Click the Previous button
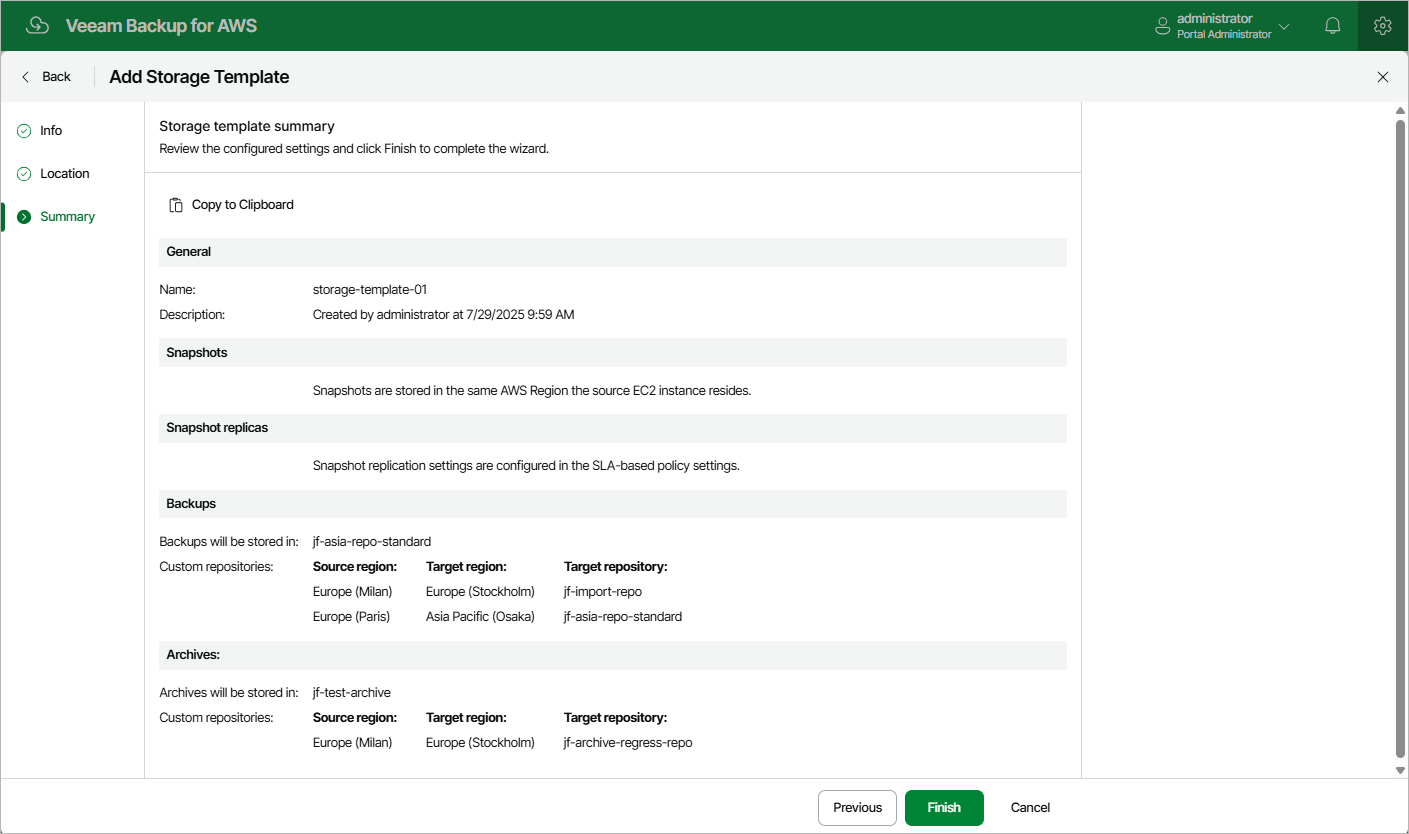This screenshot has width=1409, height=834. click(856, 807)
